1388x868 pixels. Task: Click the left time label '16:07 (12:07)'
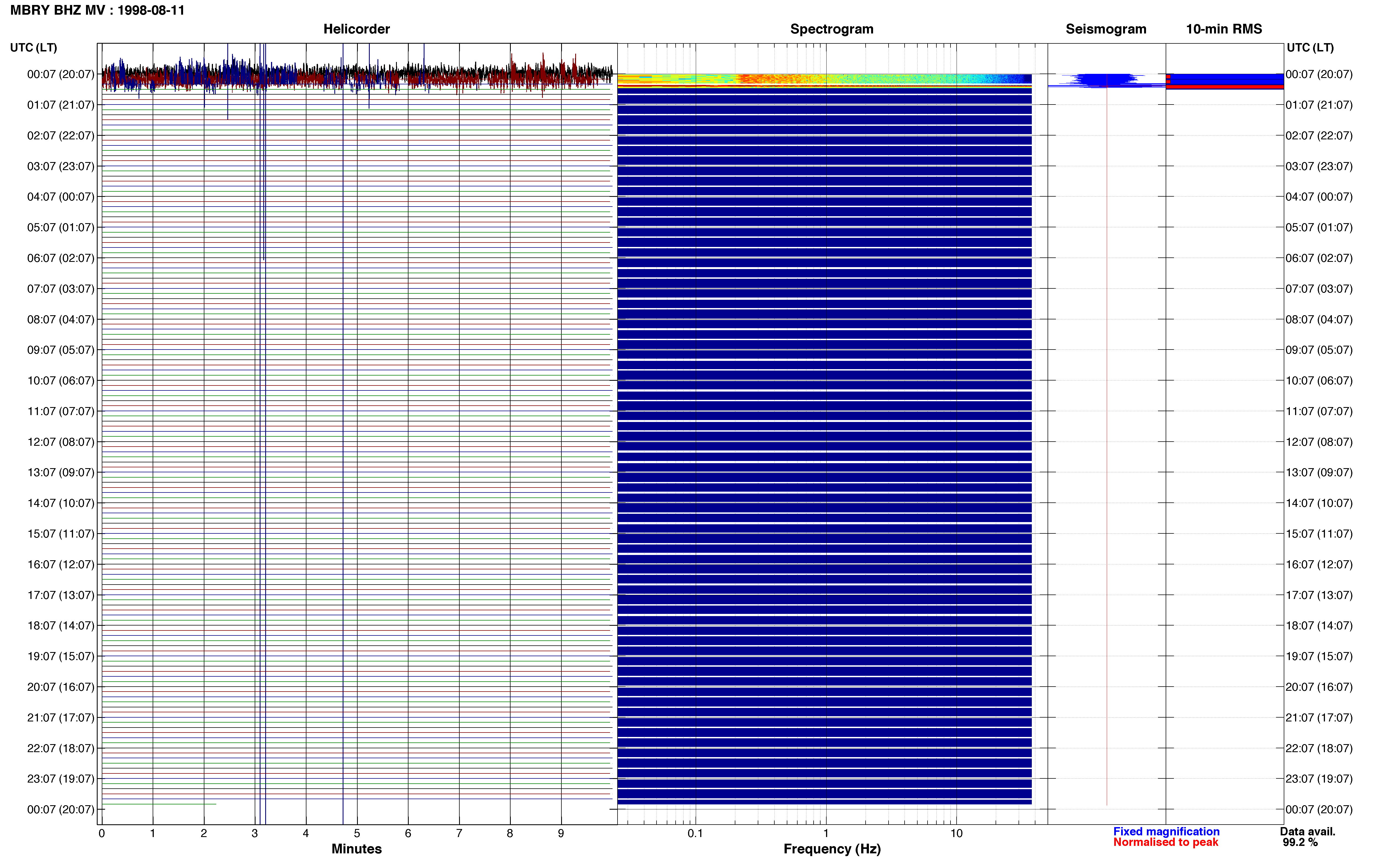pos(61,564)
